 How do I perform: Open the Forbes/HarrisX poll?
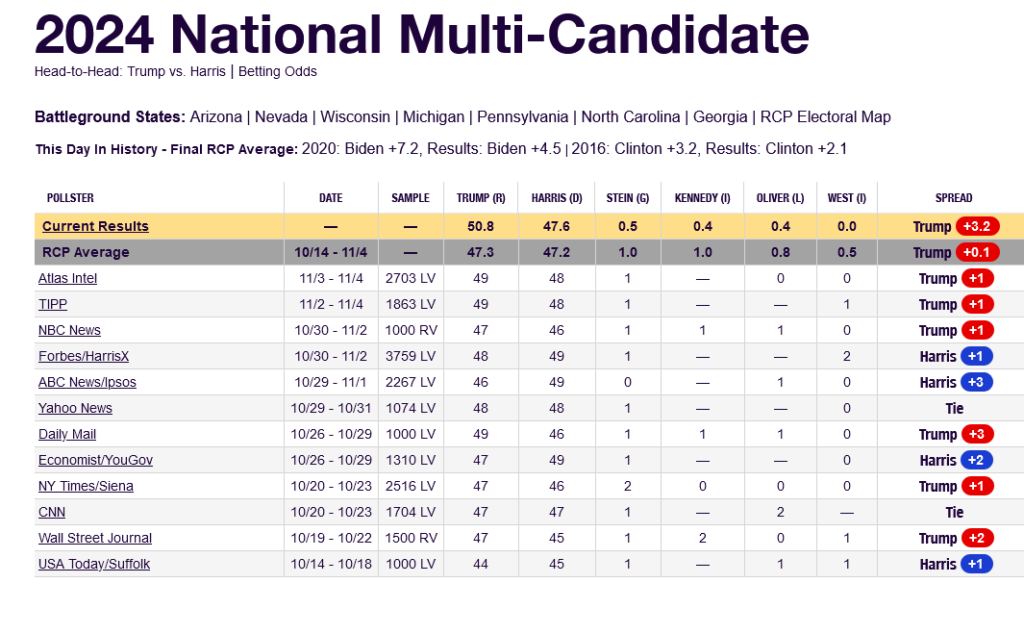click(84, 357)
